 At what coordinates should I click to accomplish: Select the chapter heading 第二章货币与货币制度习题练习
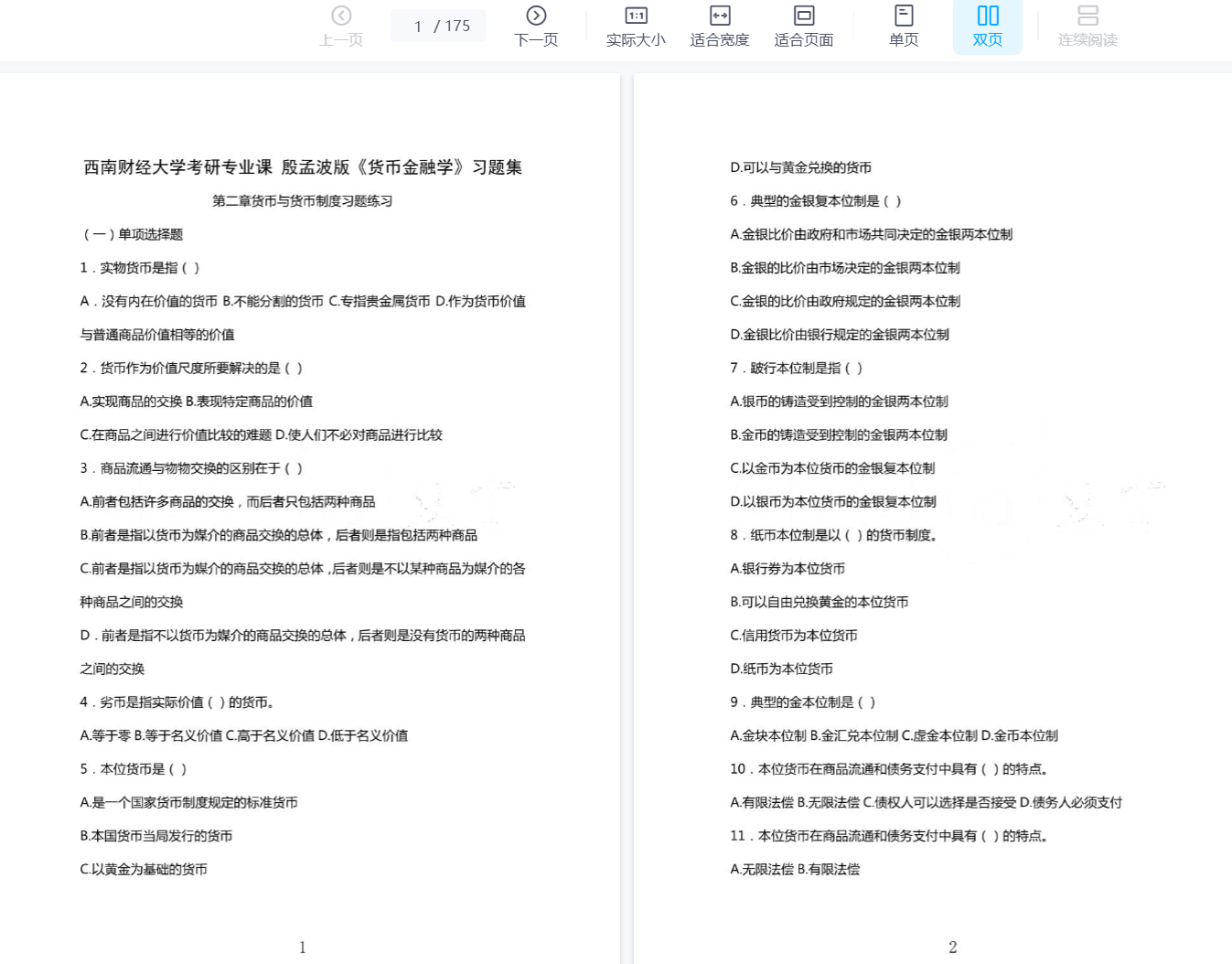pos(303,201)
